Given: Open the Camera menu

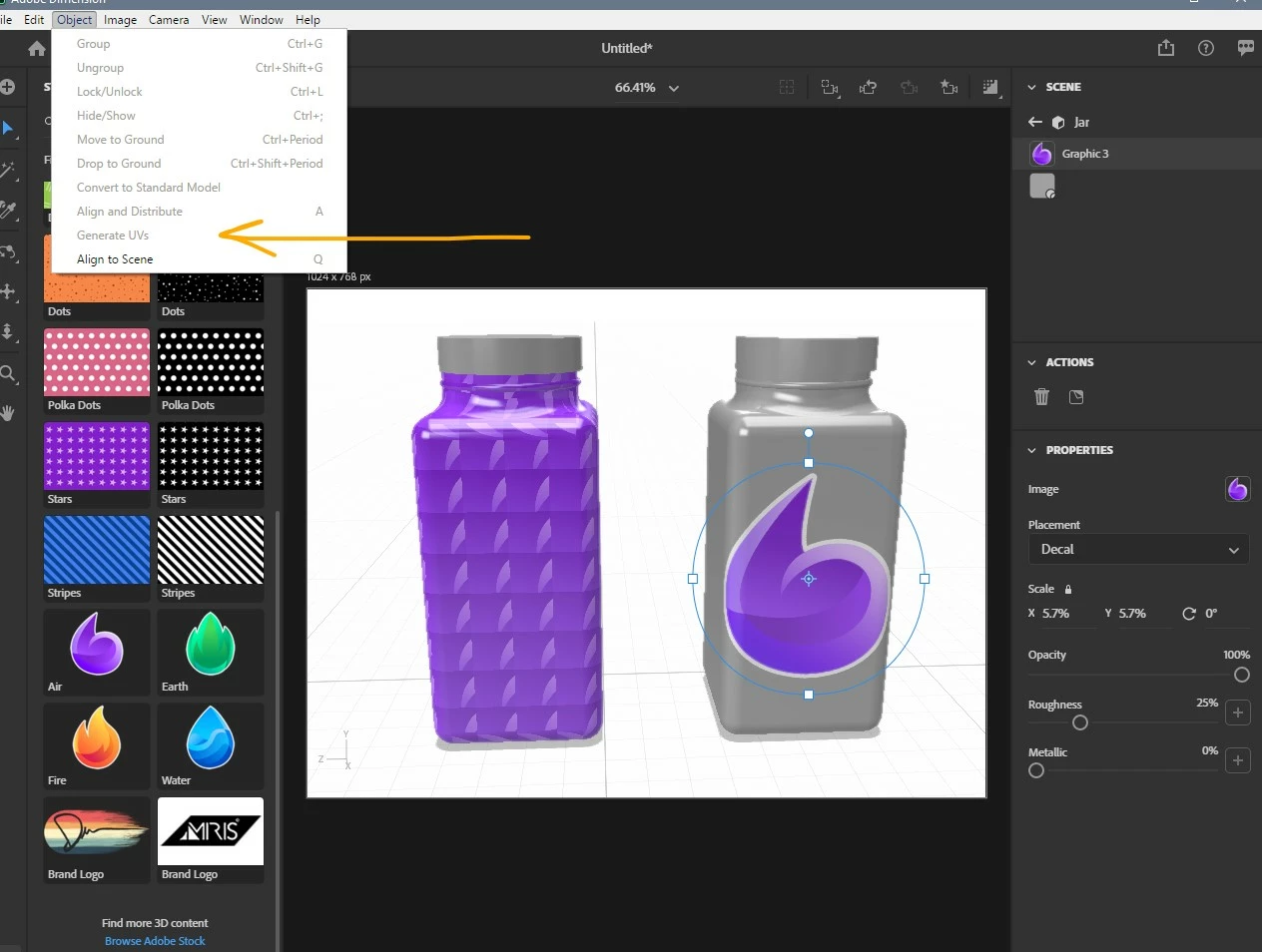Looking at the screenshot, I should point(169,19).
